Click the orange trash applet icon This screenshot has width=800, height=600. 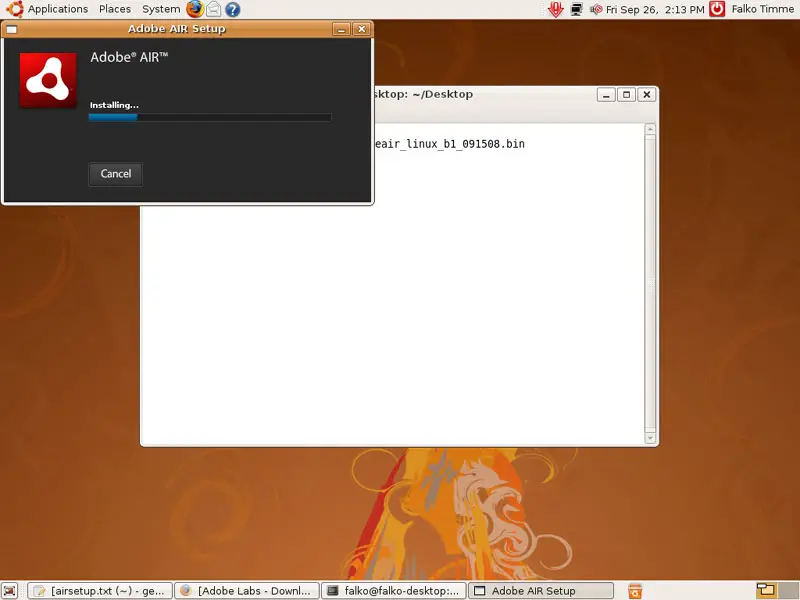coord(635,591)
